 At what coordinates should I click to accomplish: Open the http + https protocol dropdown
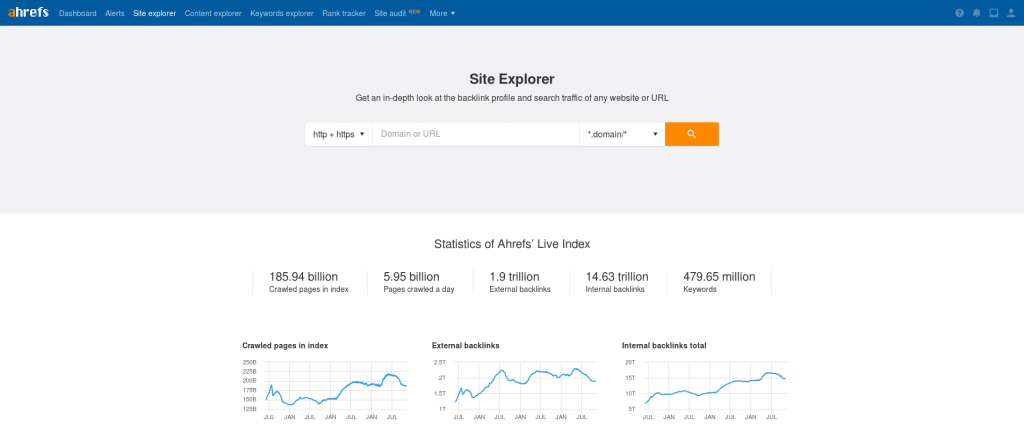tap(338, 134)
